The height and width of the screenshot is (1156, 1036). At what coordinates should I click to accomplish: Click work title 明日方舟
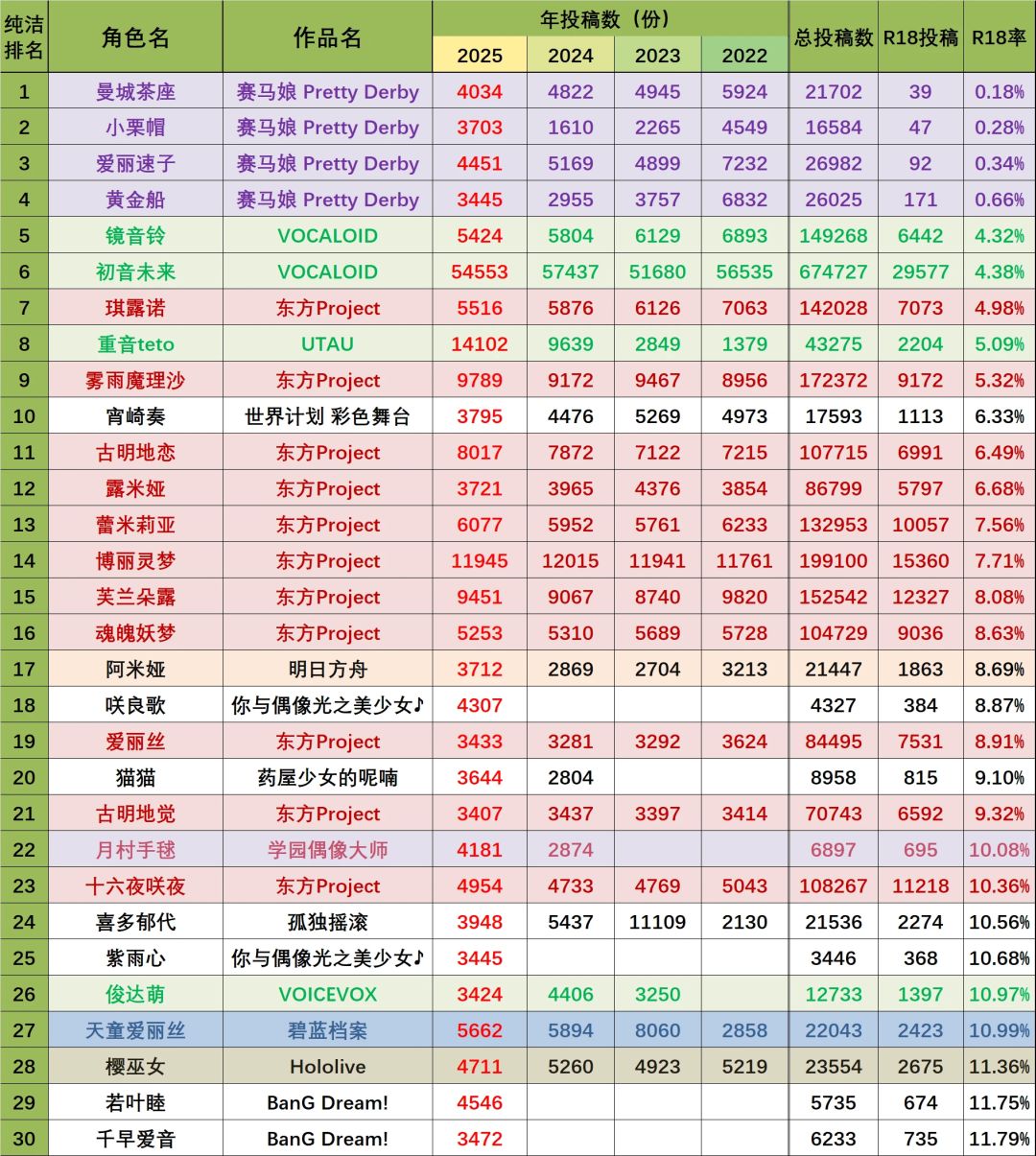(x=327, y=670)
